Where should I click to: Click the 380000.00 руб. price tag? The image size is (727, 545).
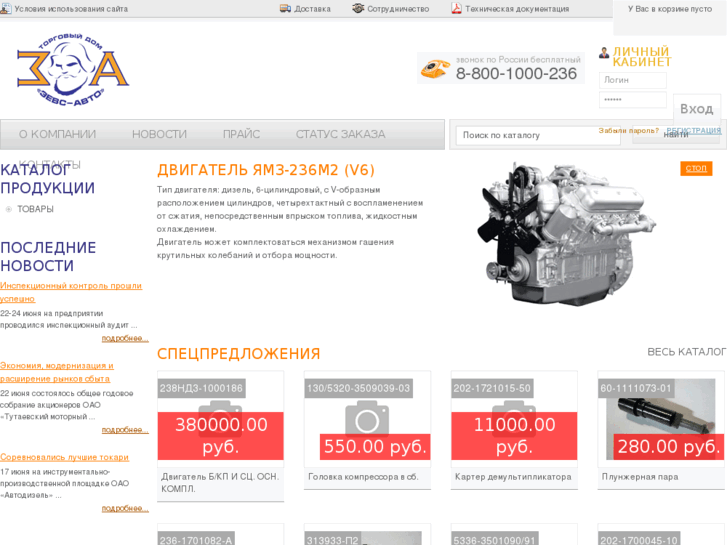coord(221,436)
